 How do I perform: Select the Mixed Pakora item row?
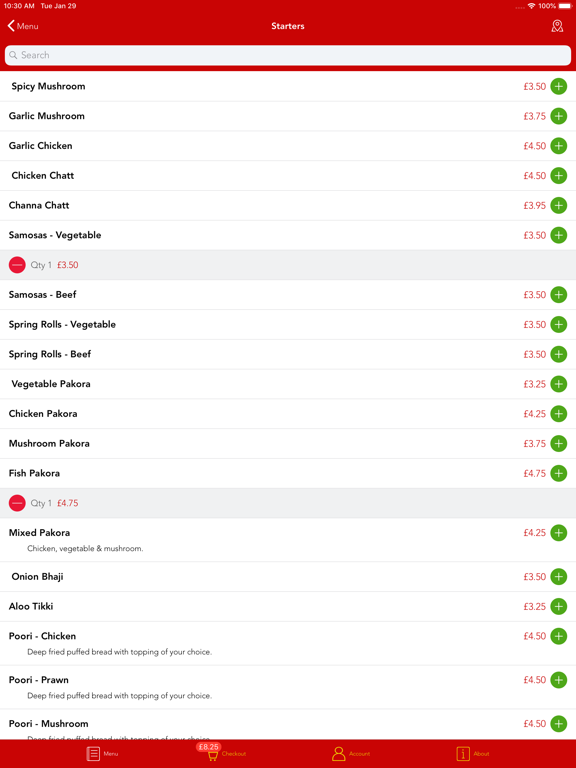[288, 540]
